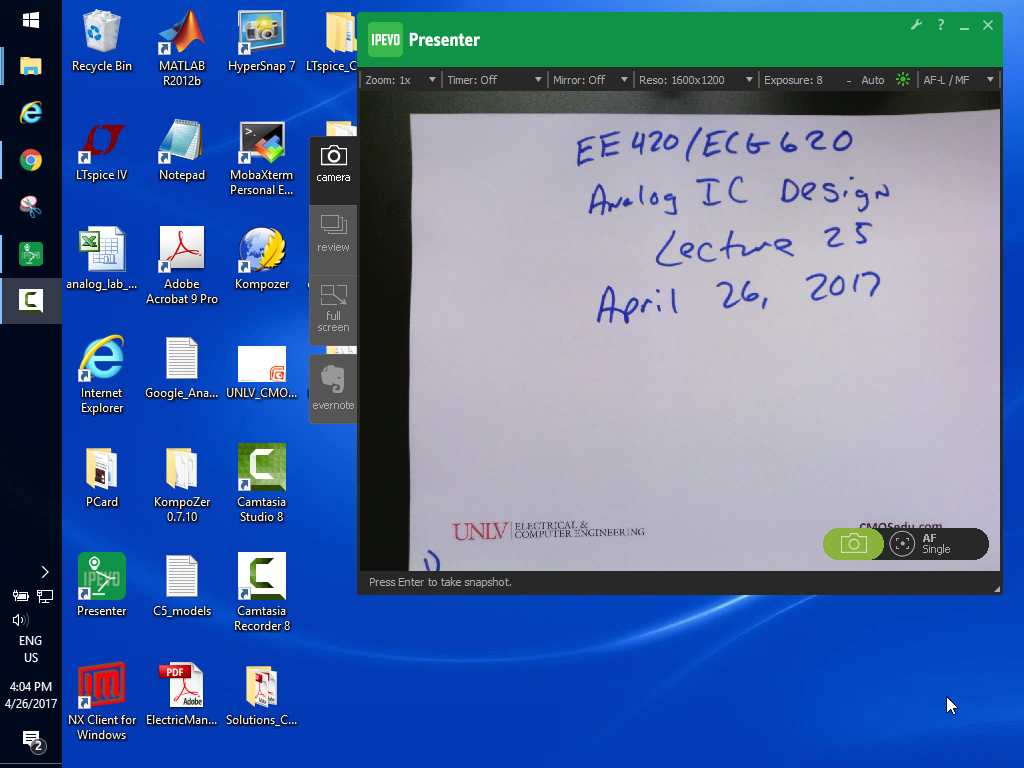
Task: Launch Camtasia Recorder 8
Action: pos(261,593)
